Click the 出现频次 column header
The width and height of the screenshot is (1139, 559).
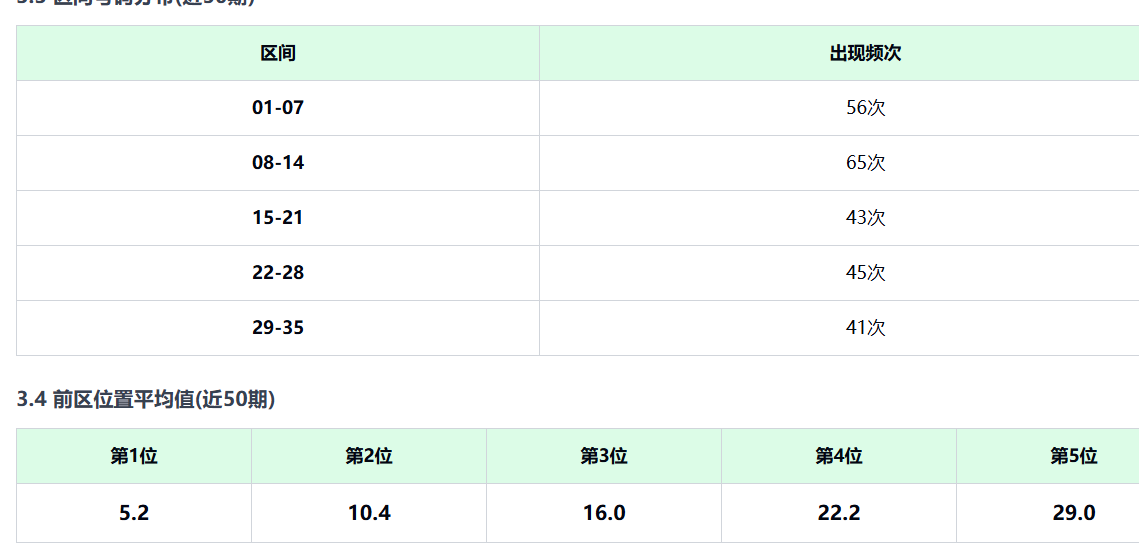tap(865, 54)
